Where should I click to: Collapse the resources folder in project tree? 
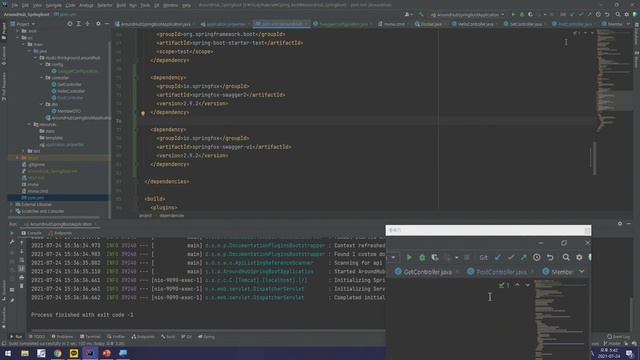click(x=30, y=124)
